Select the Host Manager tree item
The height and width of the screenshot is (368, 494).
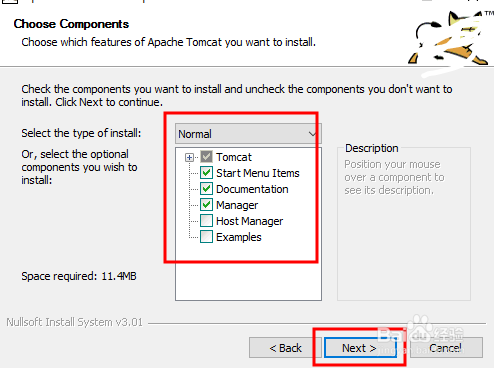pos(249,221)
